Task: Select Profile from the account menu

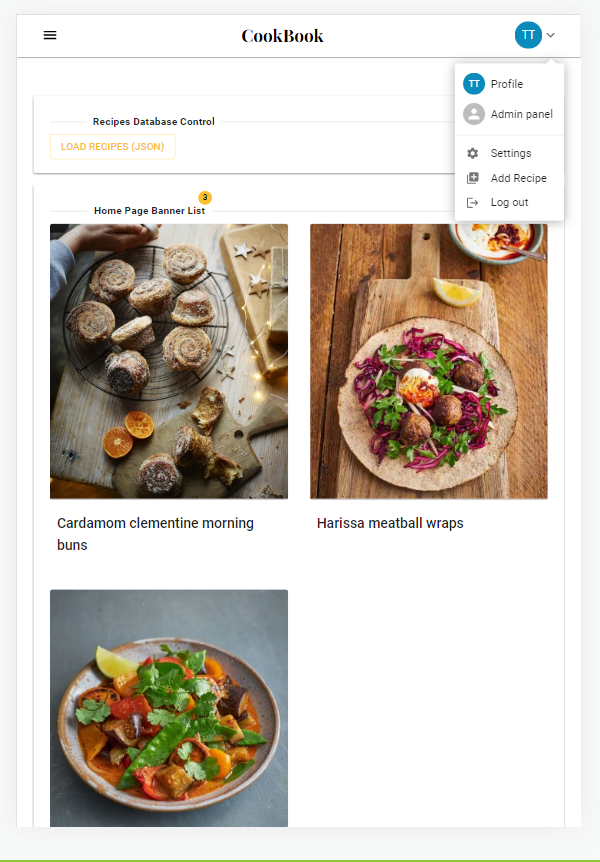Action: [504, 84]
